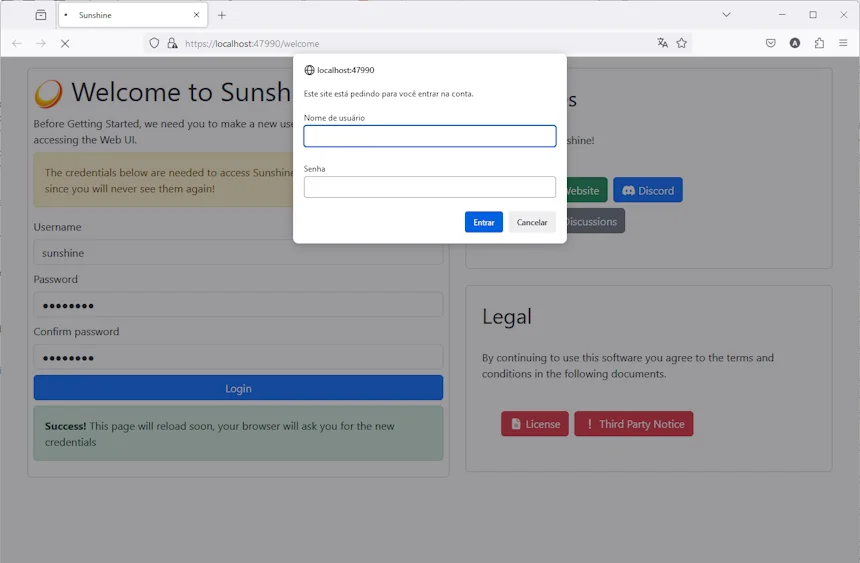Open the Pocket save icon

(770, 43)
